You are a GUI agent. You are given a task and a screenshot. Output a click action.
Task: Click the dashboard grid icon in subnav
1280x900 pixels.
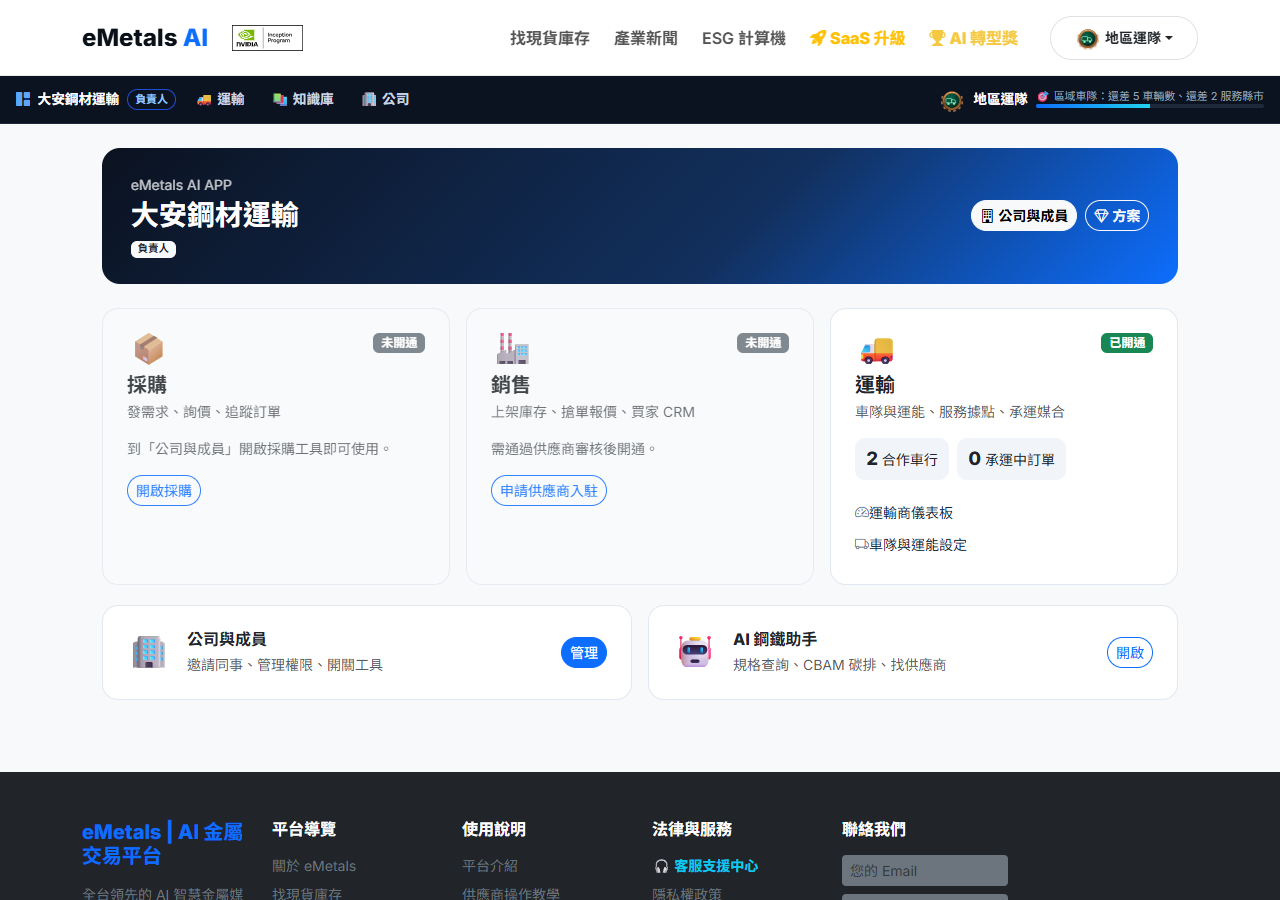tap(23, 99)
